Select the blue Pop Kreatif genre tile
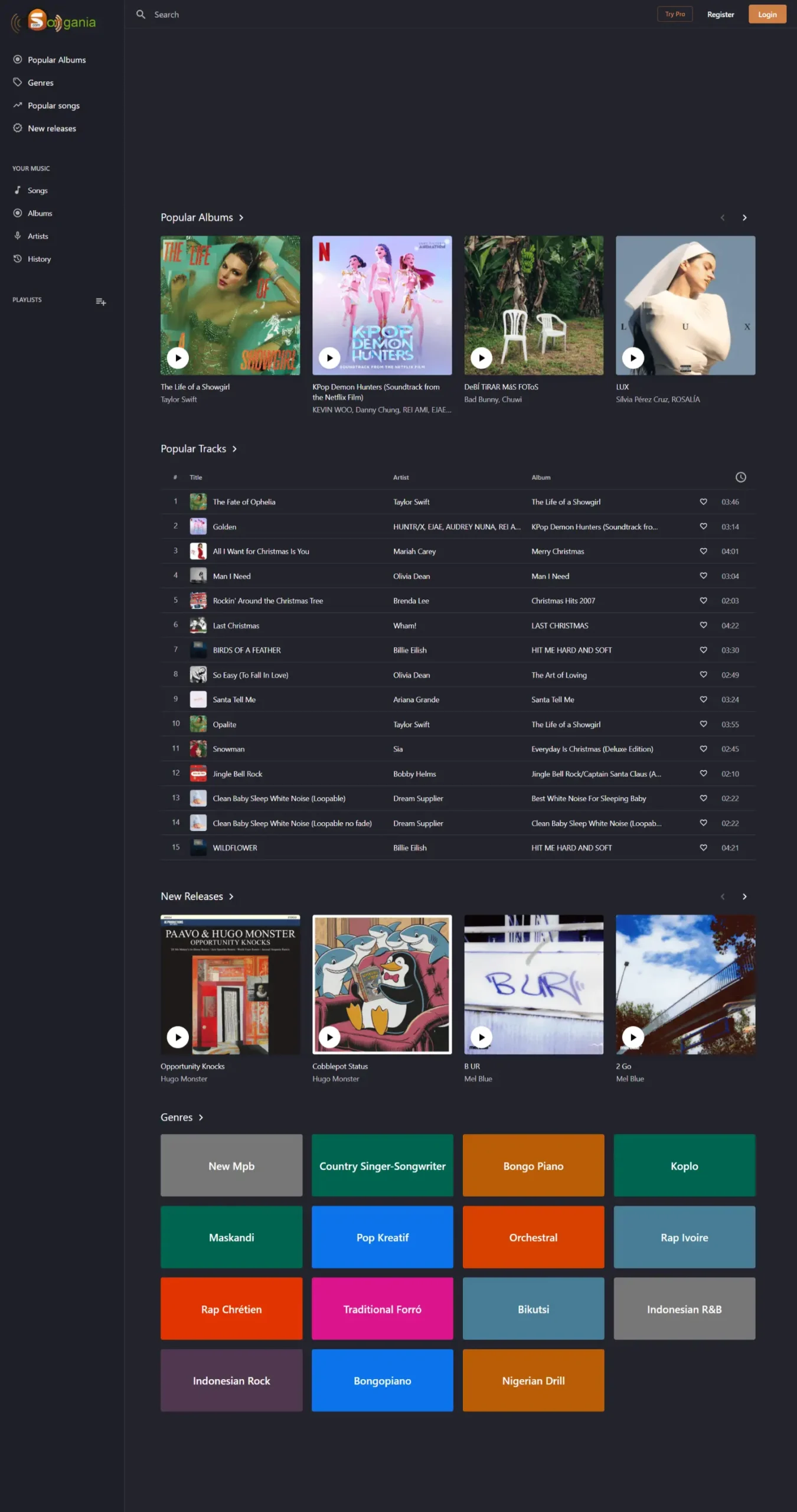Screen dimensions: 797x1512 pyautogui.click(x=382, y=1237)
